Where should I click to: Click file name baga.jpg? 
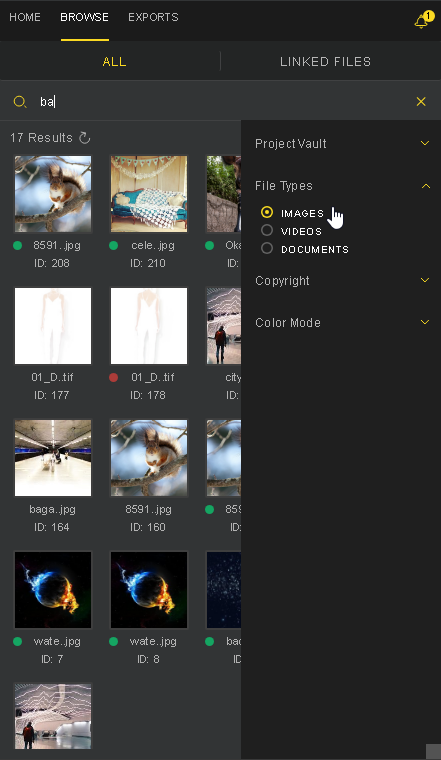coord(52,509)
